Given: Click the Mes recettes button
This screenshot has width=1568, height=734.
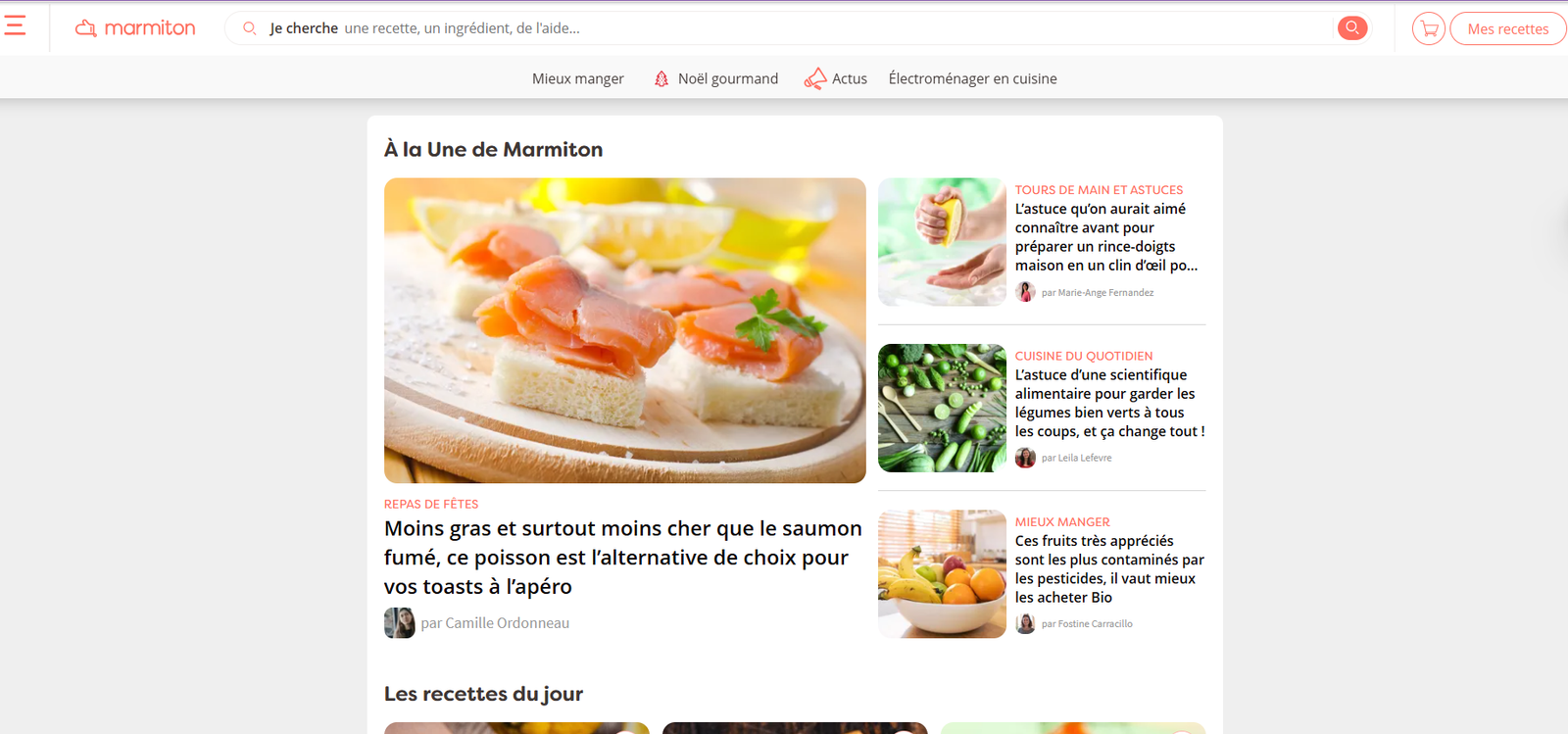Looking at the screenshot, I should pyautogui.click(x=1508, y=28).
